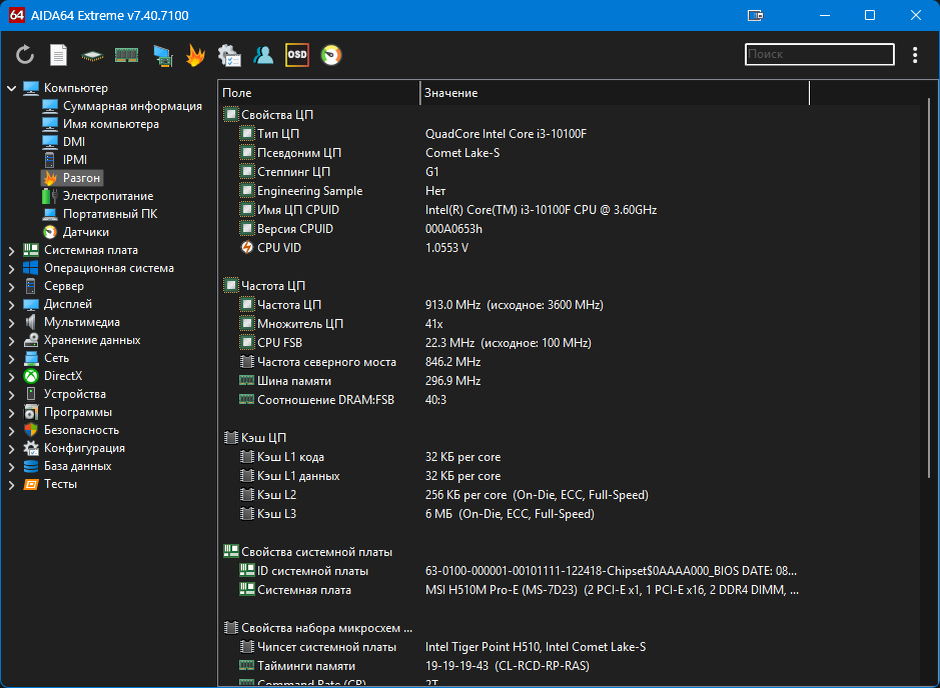The image size is (940, 688).
Task: Click the Значение column header
Action: coord(615,93)
